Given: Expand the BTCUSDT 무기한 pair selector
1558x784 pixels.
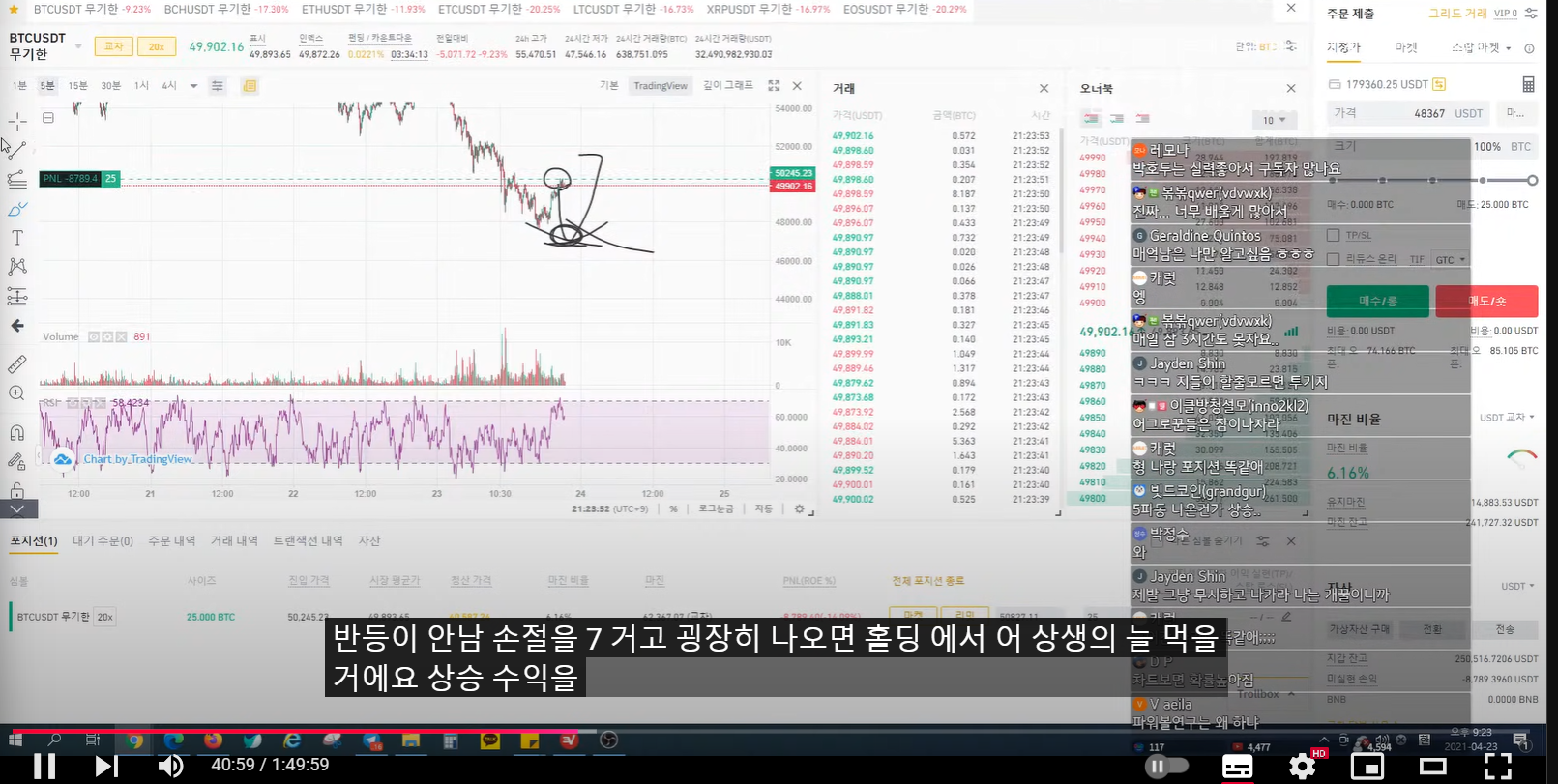Looking at the screenshot, I should [x=78, y=46].
